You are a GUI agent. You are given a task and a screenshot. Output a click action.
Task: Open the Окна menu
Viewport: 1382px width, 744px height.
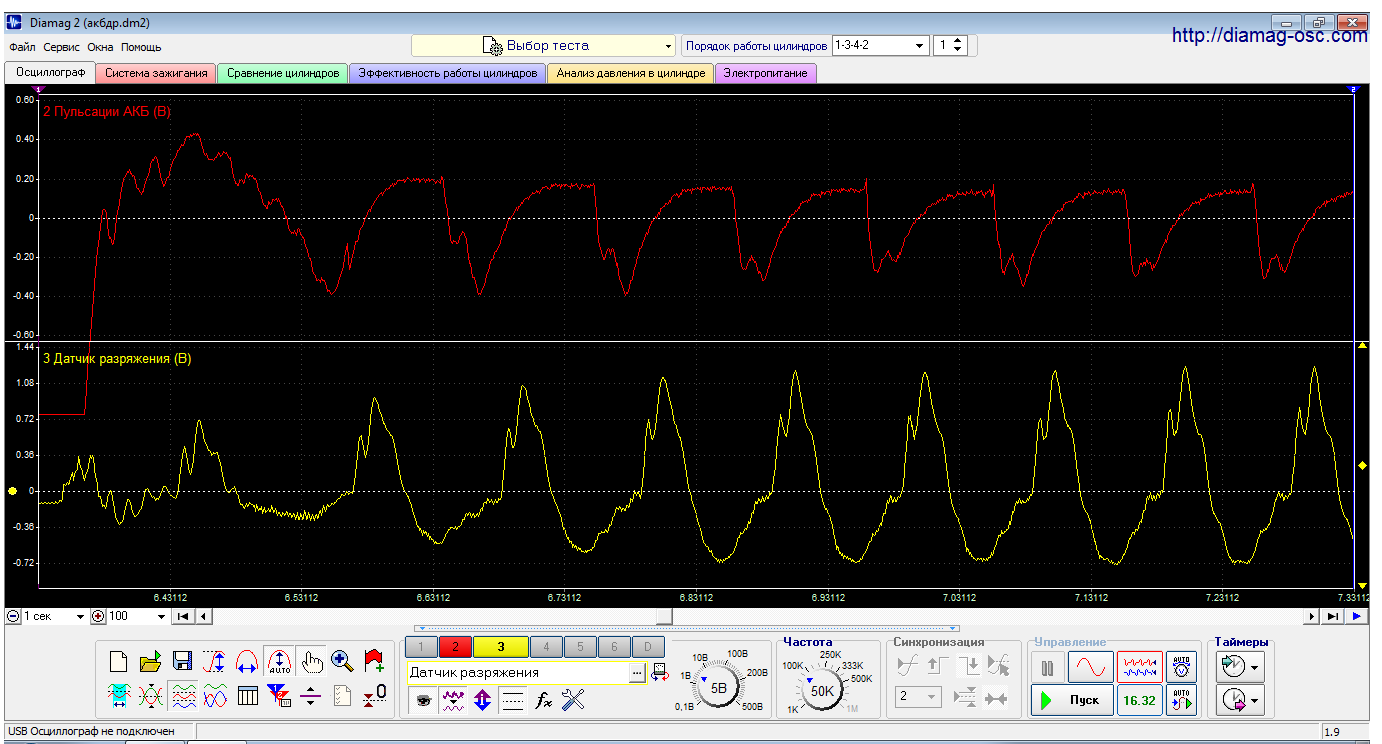[x=100, y=47]
